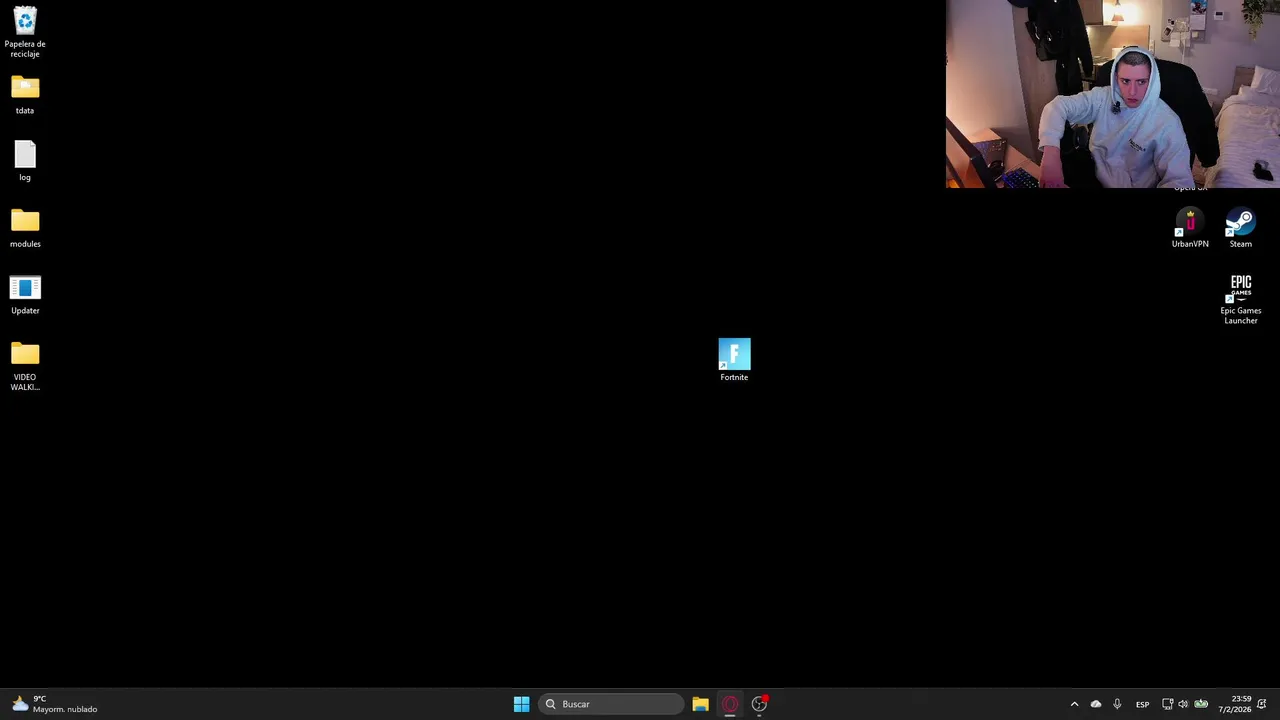Open the Windows Start menu
Screen dimensions: 1280x720
[521, 704]
